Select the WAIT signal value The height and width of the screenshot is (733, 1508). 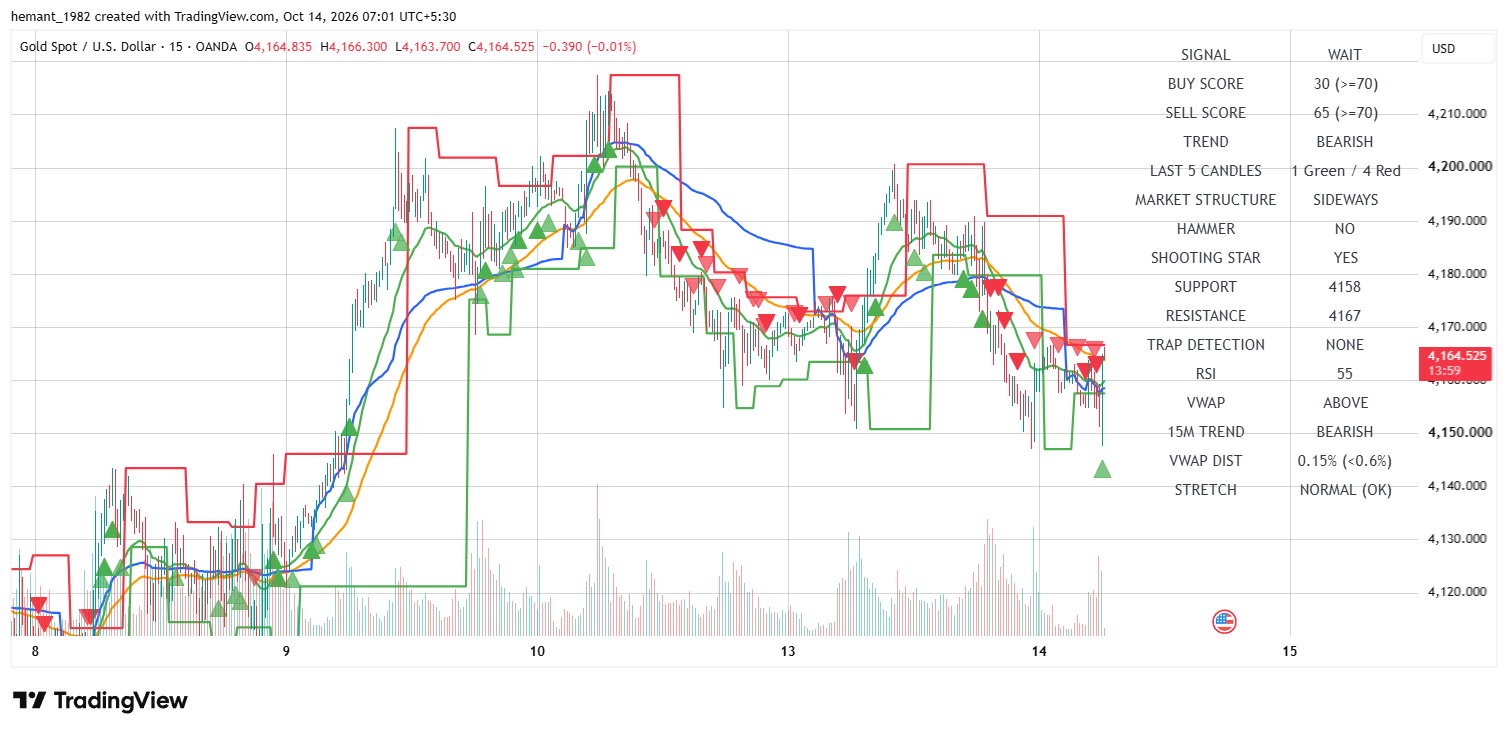[x=1345, y=55]
